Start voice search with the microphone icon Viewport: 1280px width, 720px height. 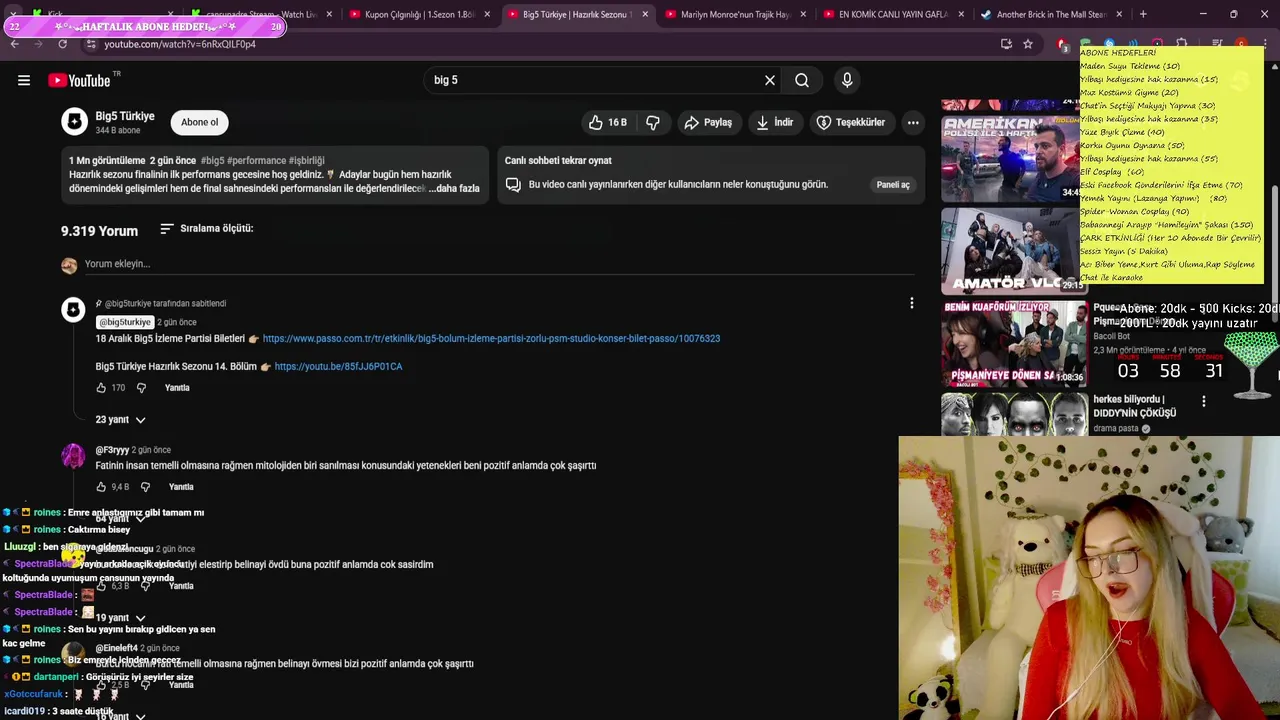pyautogui.click(x=847, y=80)
